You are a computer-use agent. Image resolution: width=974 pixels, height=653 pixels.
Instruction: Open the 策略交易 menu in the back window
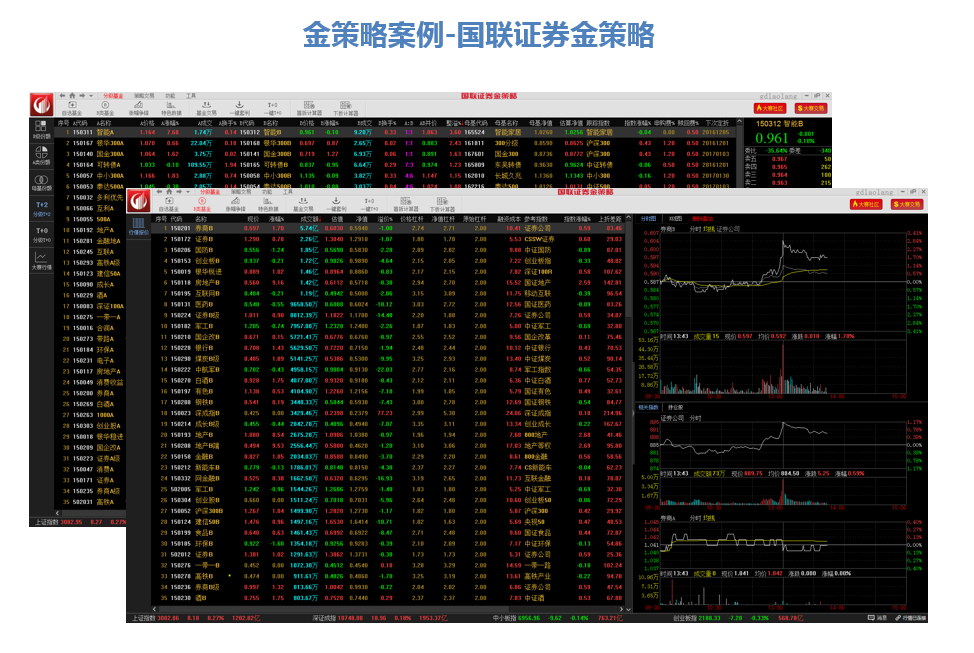pos(144,96)
